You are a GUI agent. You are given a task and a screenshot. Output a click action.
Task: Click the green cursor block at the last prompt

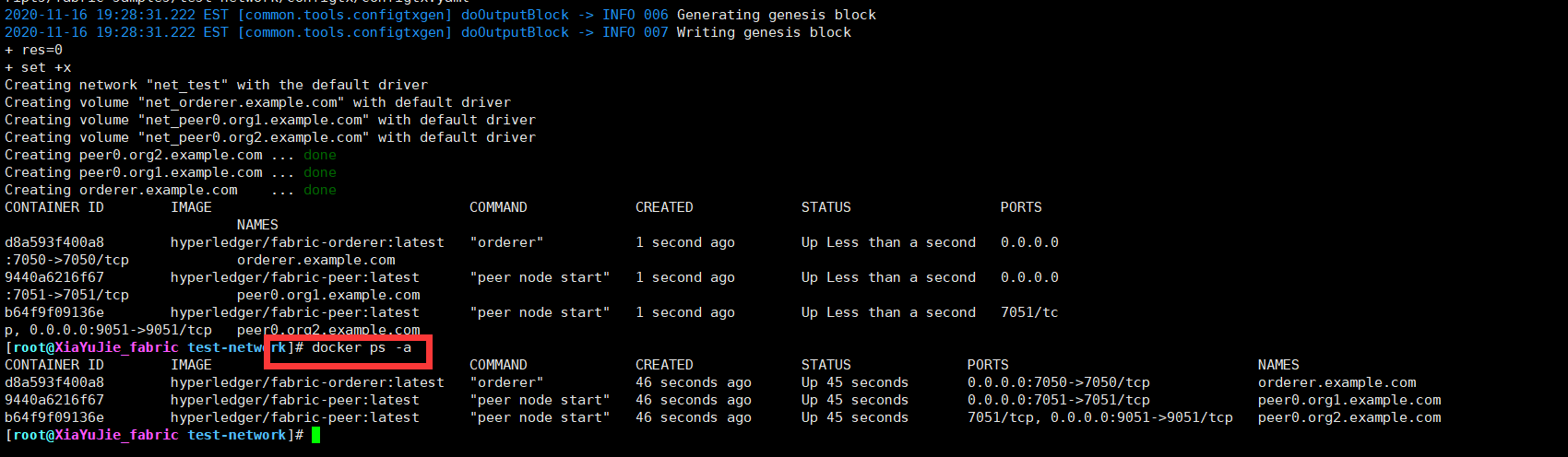pos(315,435)
